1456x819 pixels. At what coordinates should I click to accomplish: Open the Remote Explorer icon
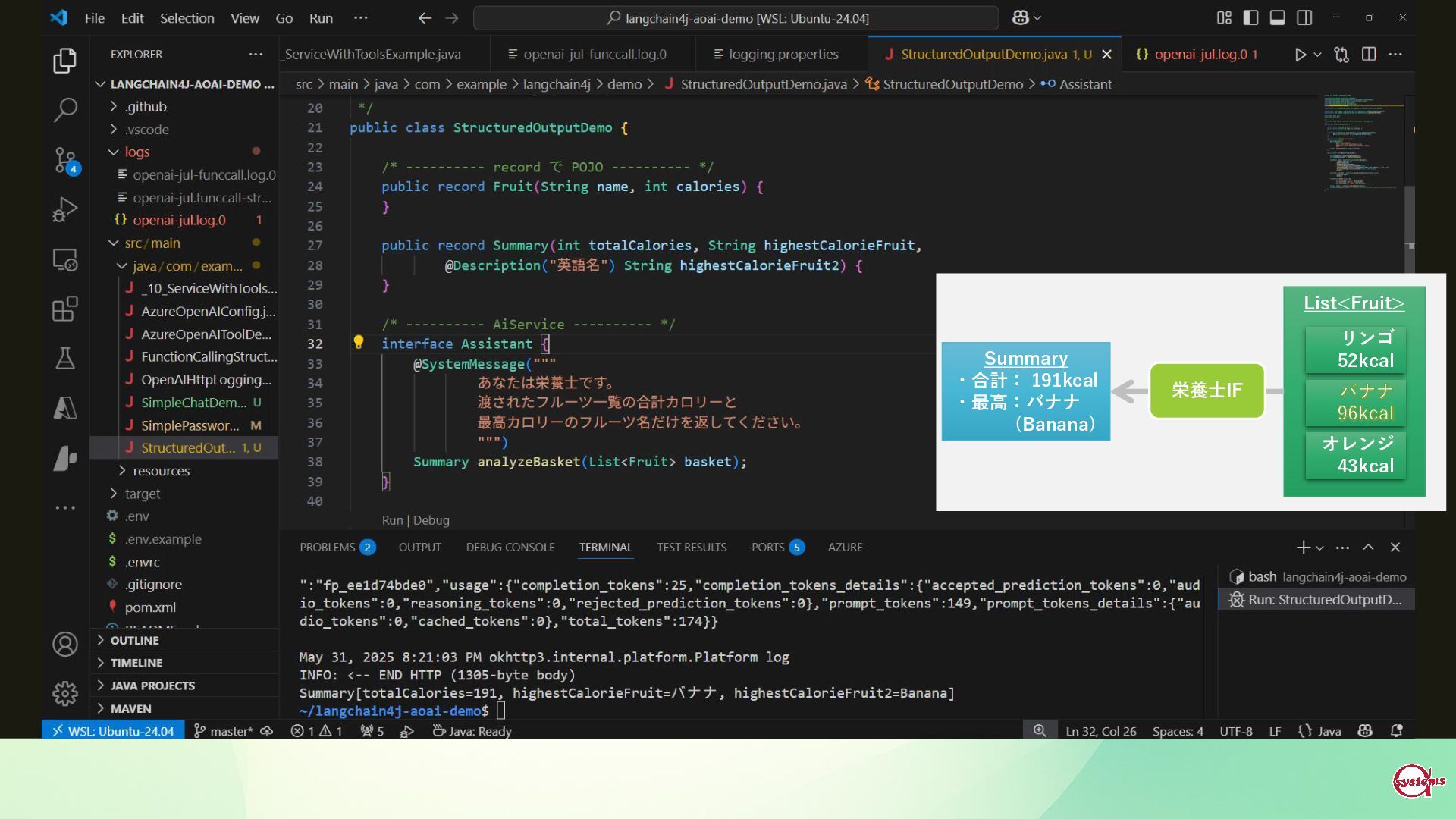[x=65, y=259]
